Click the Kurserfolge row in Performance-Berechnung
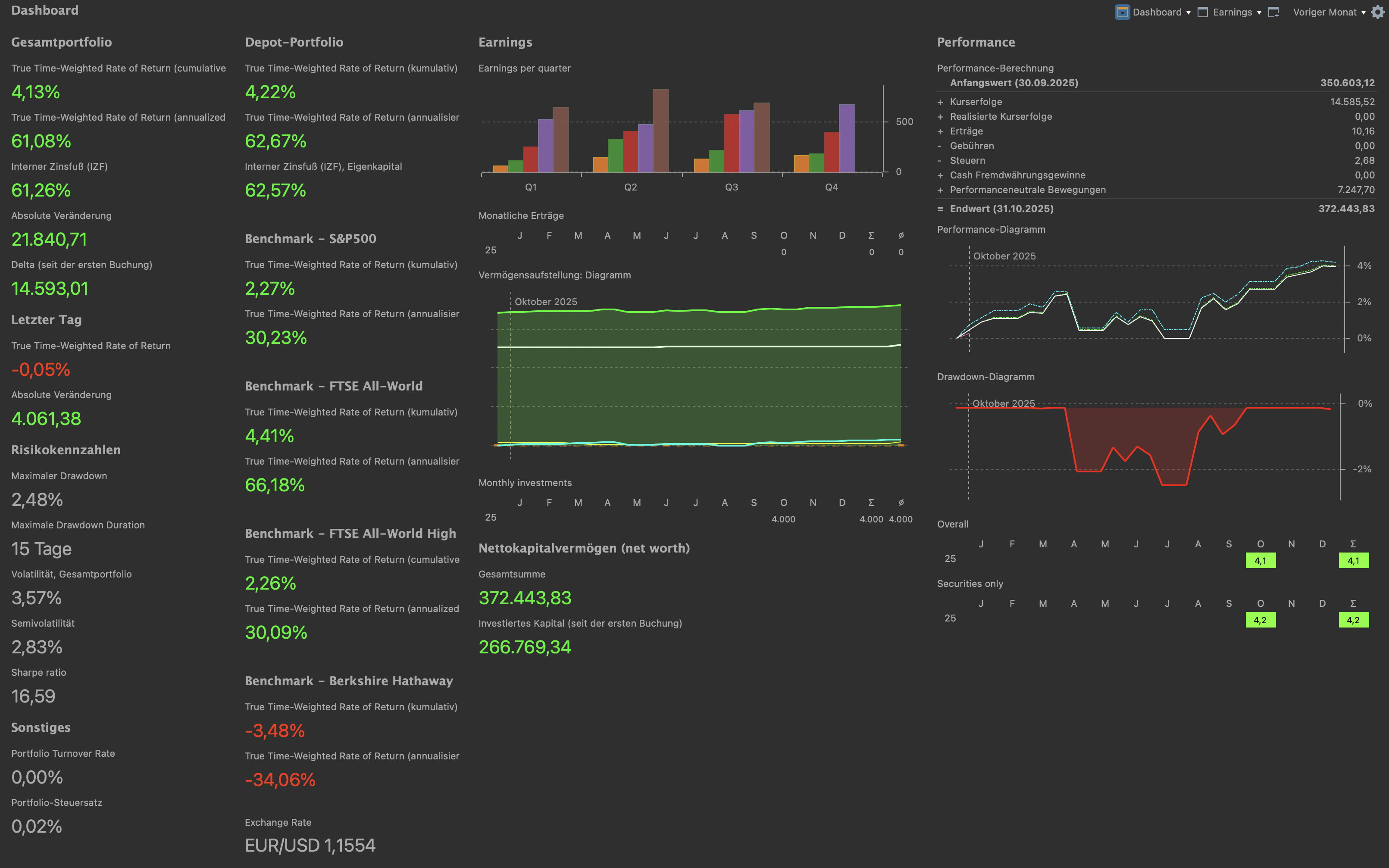 [976, 102]
